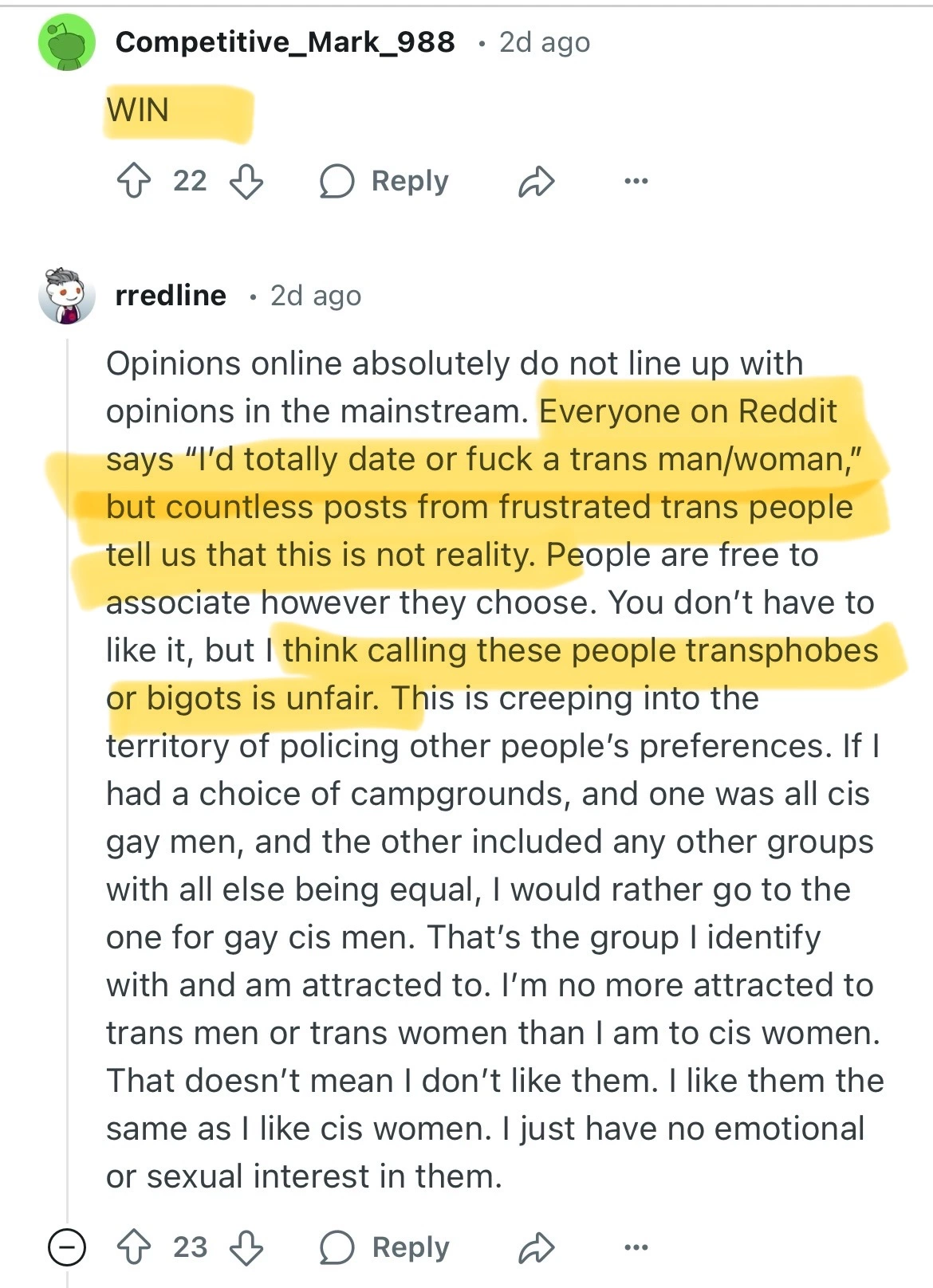Screen dimensions: 933x1288
Task: Click the "2d ago" timestamp on WIN comment
Action: (545, 42)
